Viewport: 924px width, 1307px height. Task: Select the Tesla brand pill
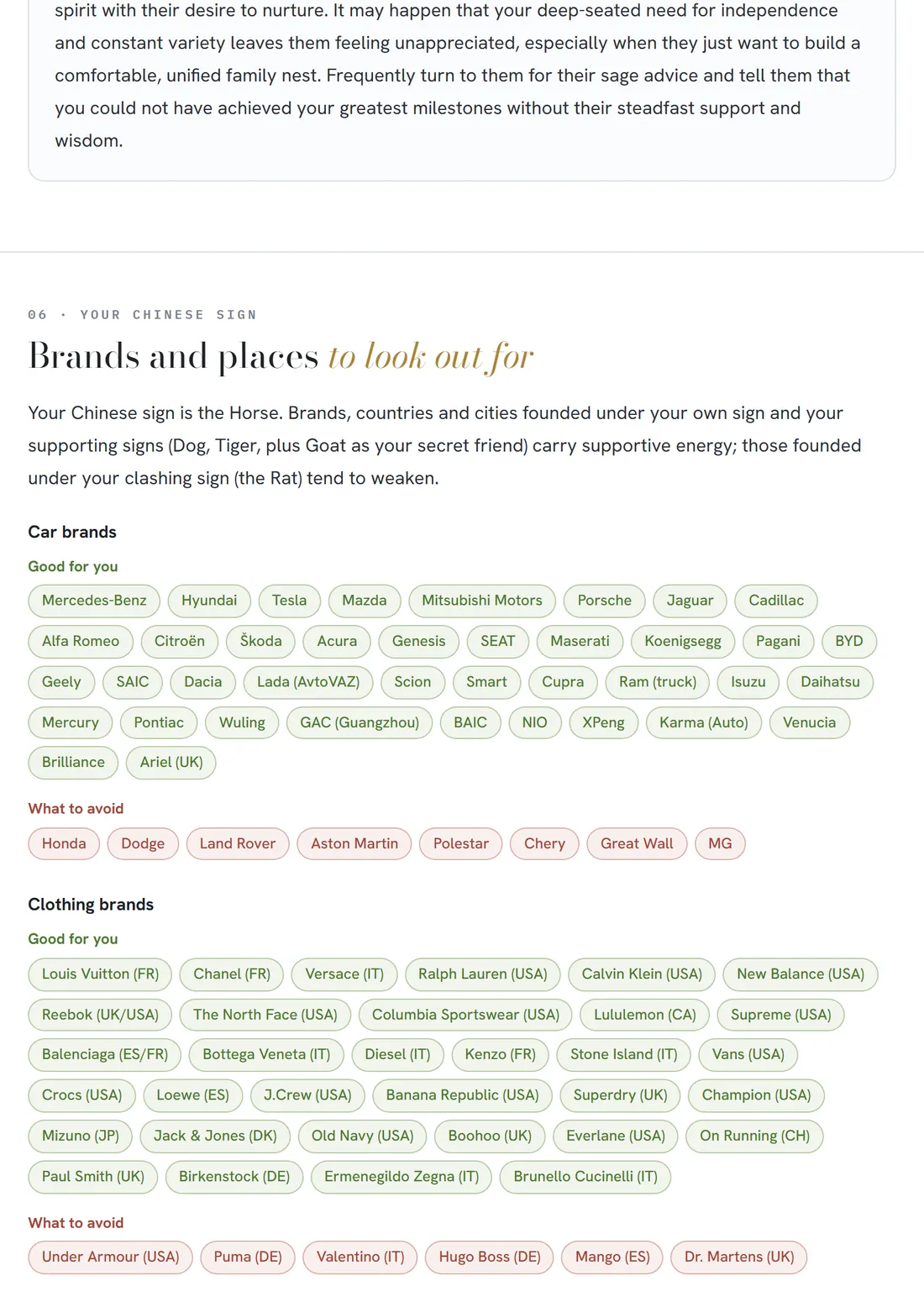pos(289,601)
